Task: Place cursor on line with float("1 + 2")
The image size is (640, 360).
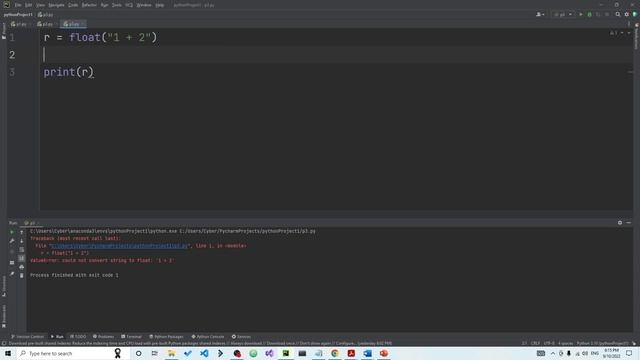Action: [x=100, y=38]
